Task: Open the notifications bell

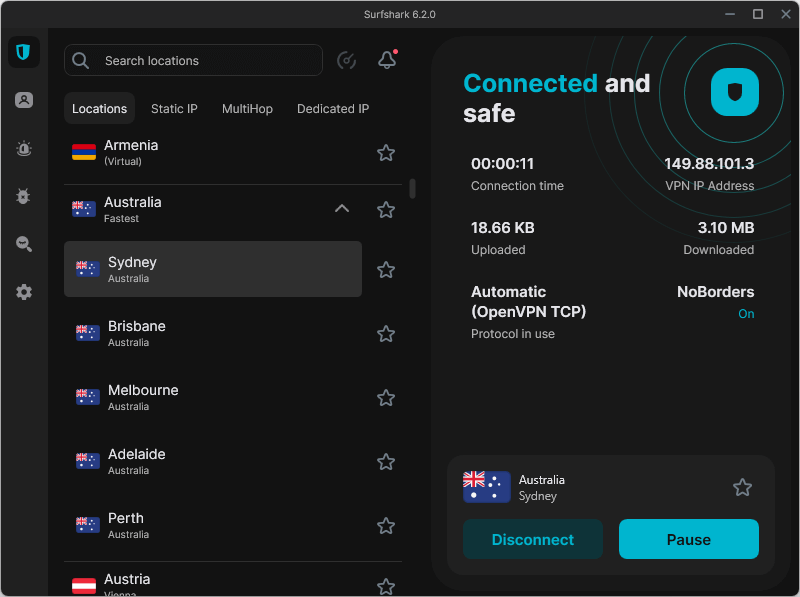Action: pos(387,59)
